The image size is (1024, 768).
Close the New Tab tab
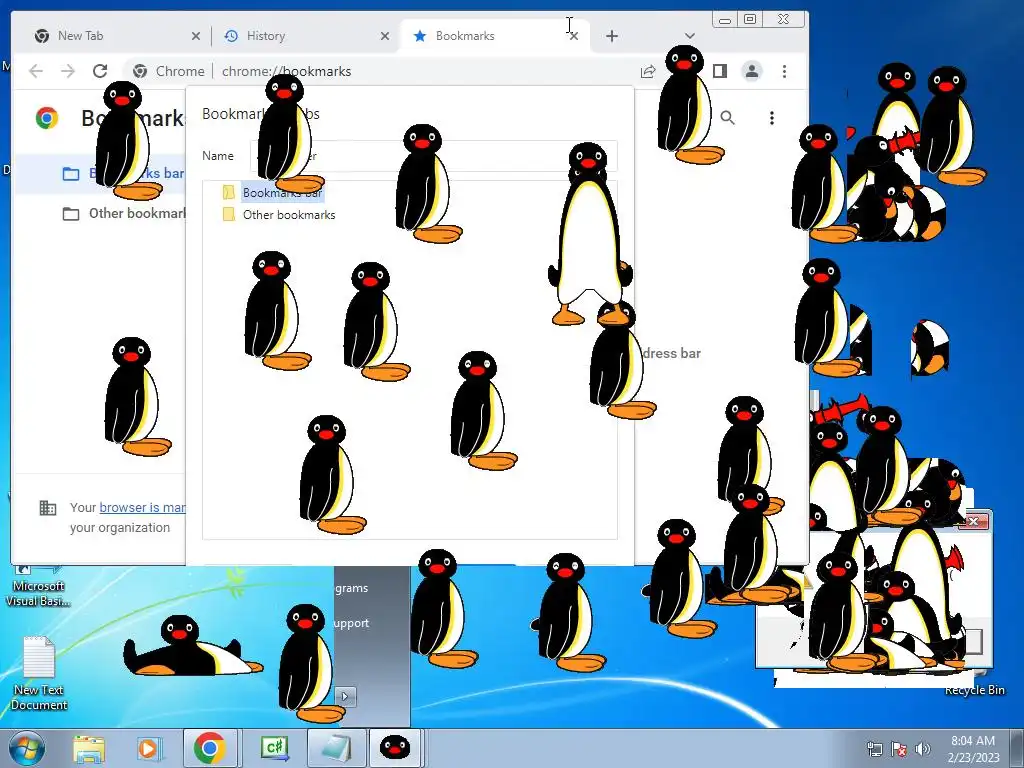pyautogui.click(x=195, y=37)
